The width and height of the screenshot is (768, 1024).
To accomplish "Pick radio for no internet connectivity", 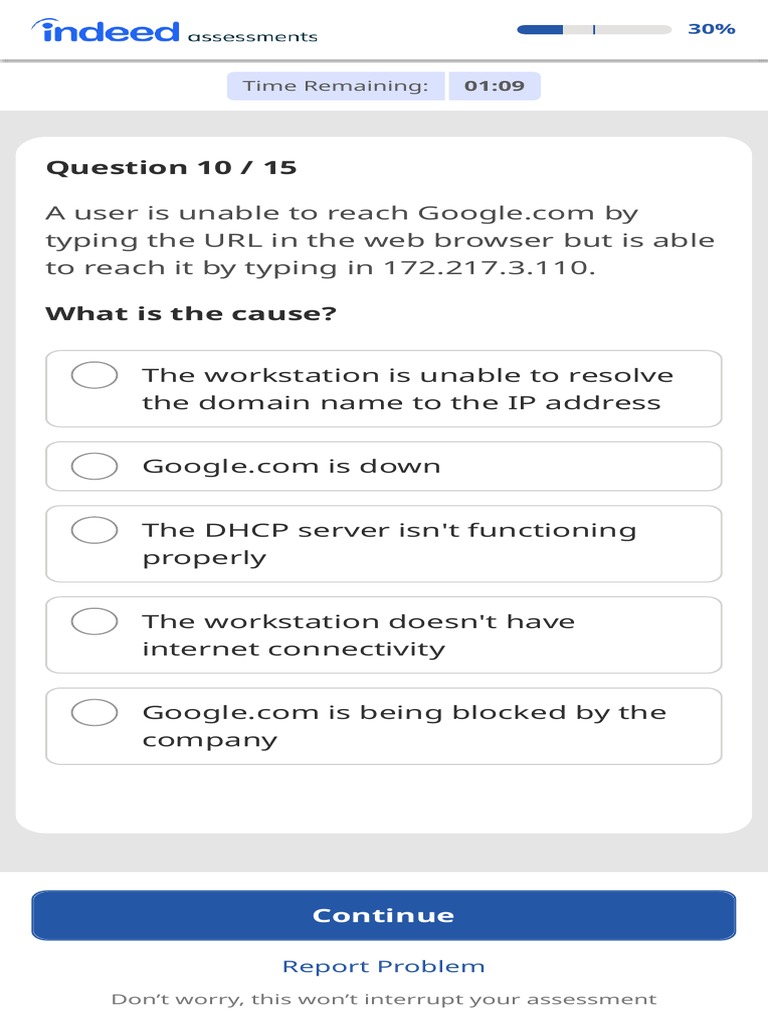I will tap(95, 621).
